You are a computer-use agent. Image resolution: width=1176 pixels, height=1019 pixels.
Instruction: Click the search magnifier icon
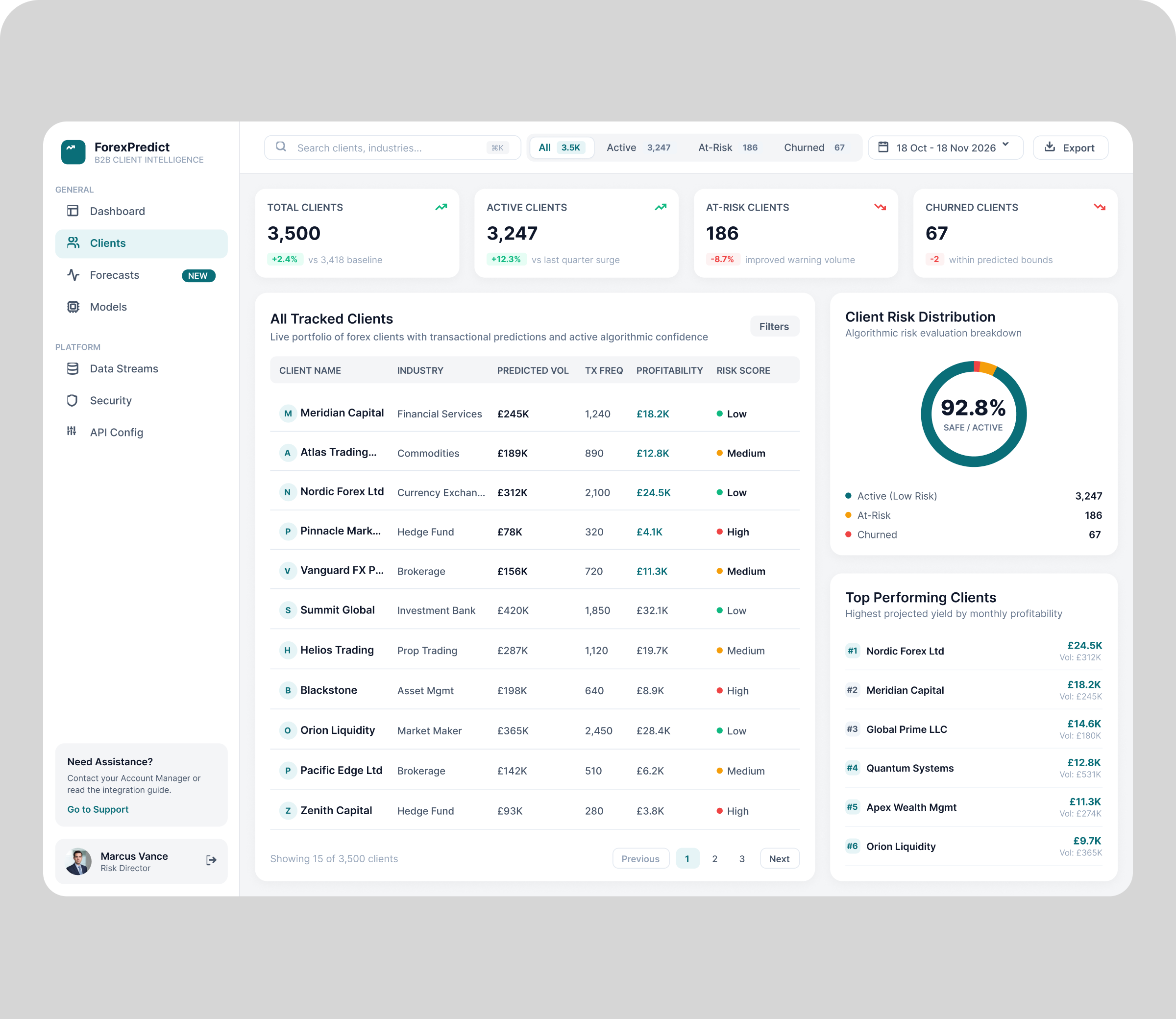coord(281,146)
